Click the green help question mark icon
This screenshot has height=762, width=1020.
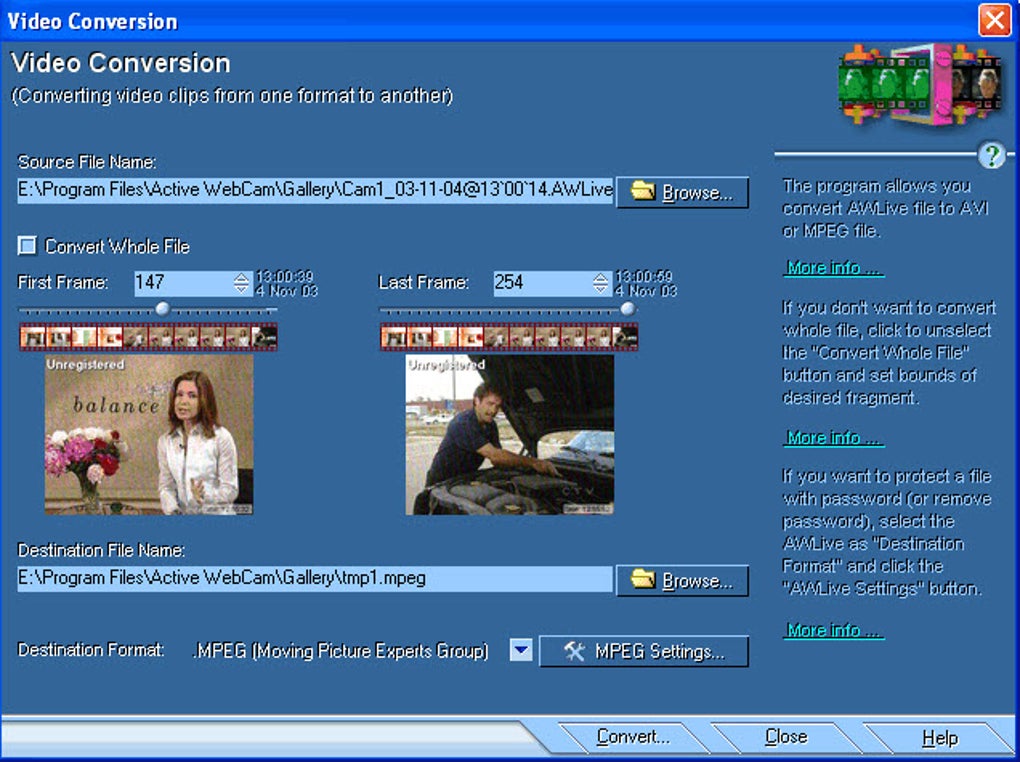(x=991, y=156)
